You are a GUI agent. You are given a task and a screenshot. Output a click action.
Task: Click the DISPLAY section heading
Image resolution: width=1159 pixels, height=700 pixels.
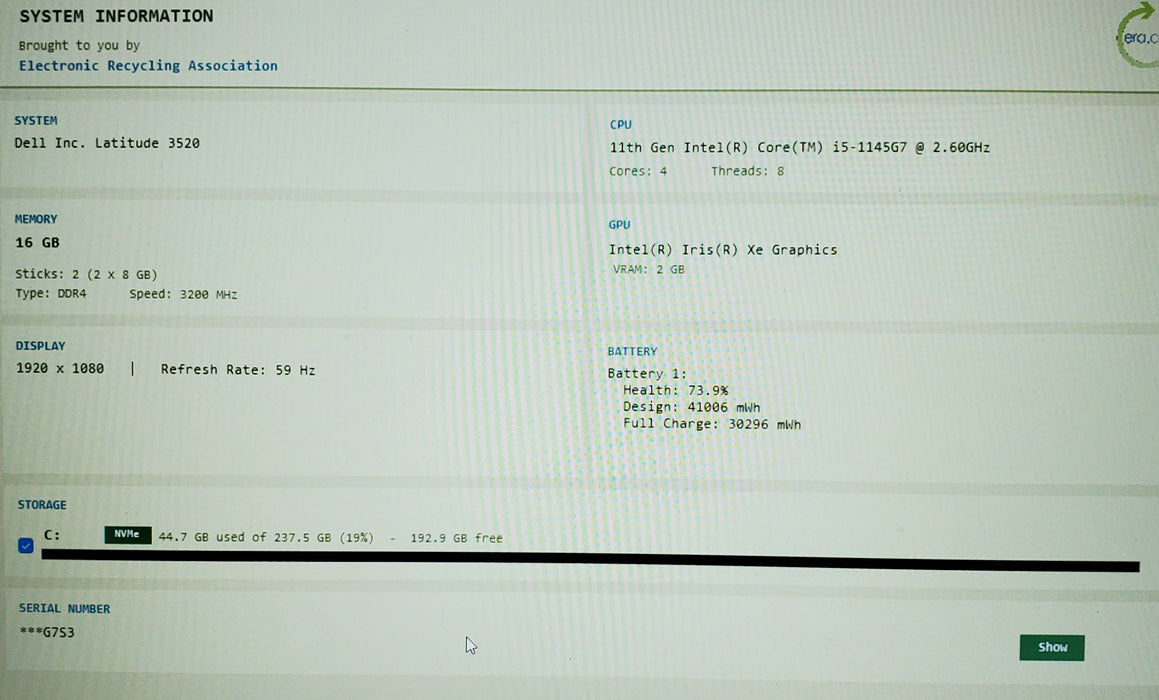tap(41, 346)
